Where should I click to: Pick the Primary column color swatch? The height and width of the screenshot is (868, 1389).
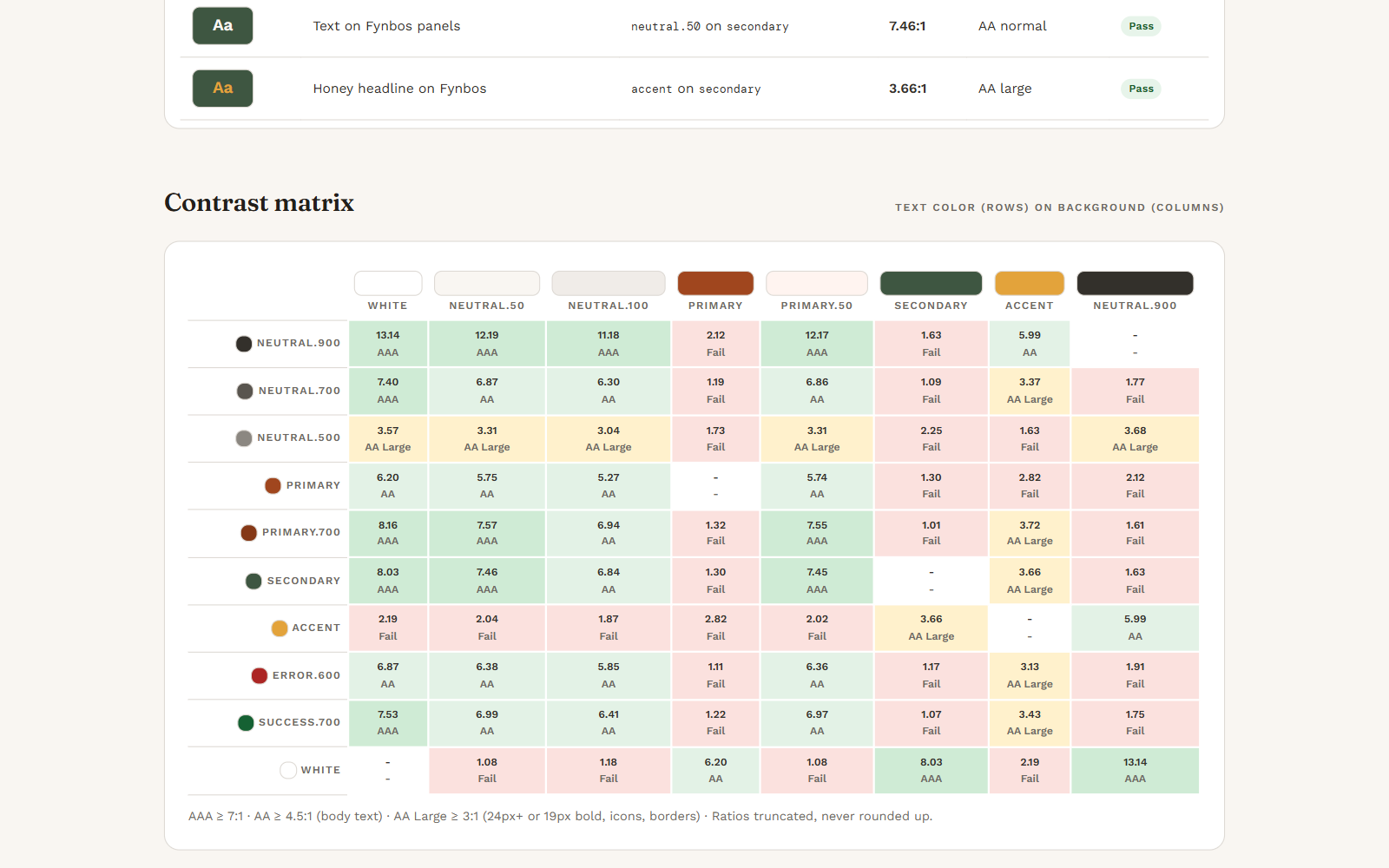[x=715, y=283]
